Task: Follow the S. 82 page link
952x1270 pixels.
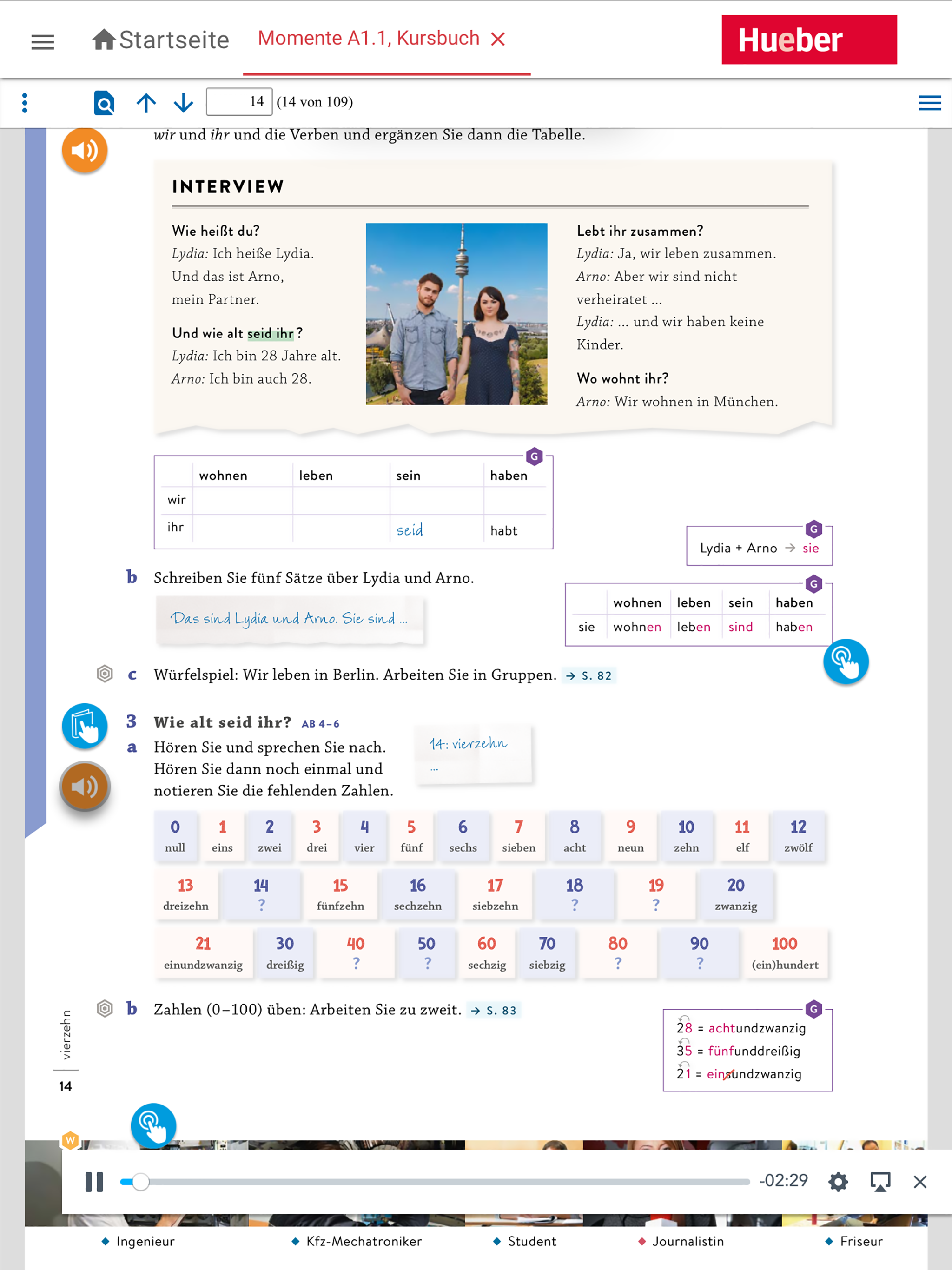Action: pos(588,675)
